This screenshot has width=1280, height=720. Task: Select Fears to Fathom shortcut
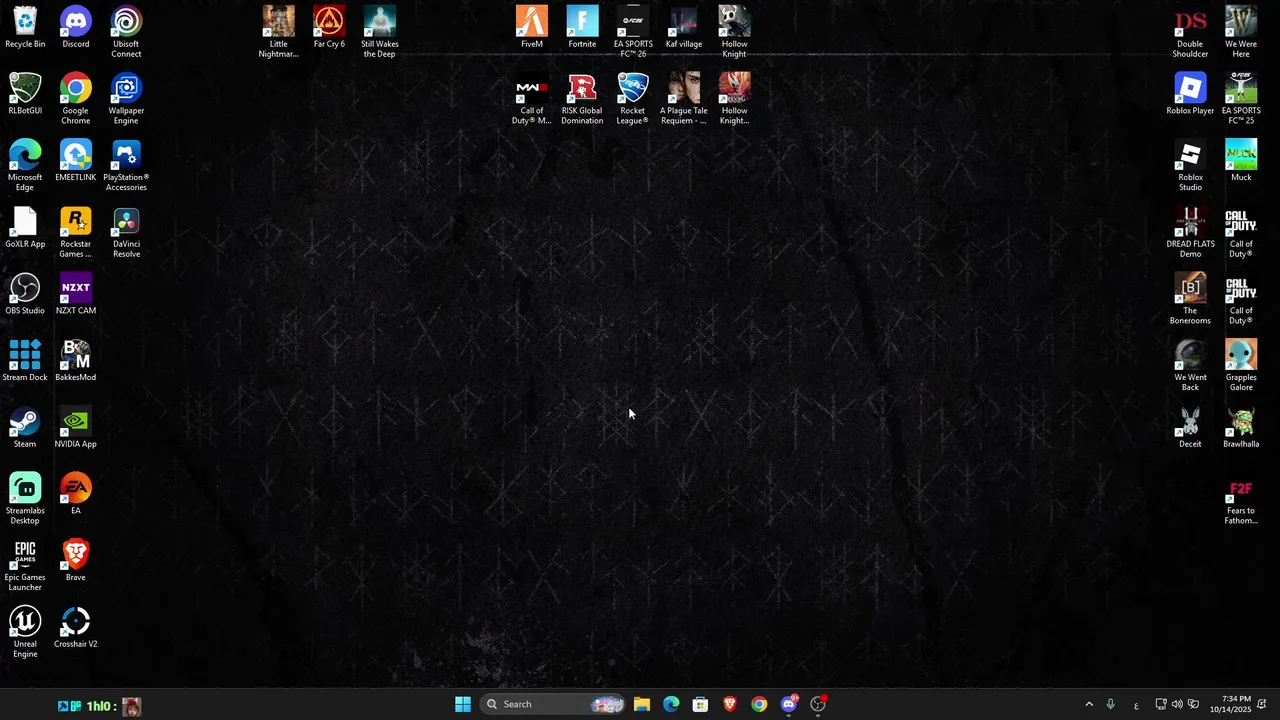click(1241, 499)
